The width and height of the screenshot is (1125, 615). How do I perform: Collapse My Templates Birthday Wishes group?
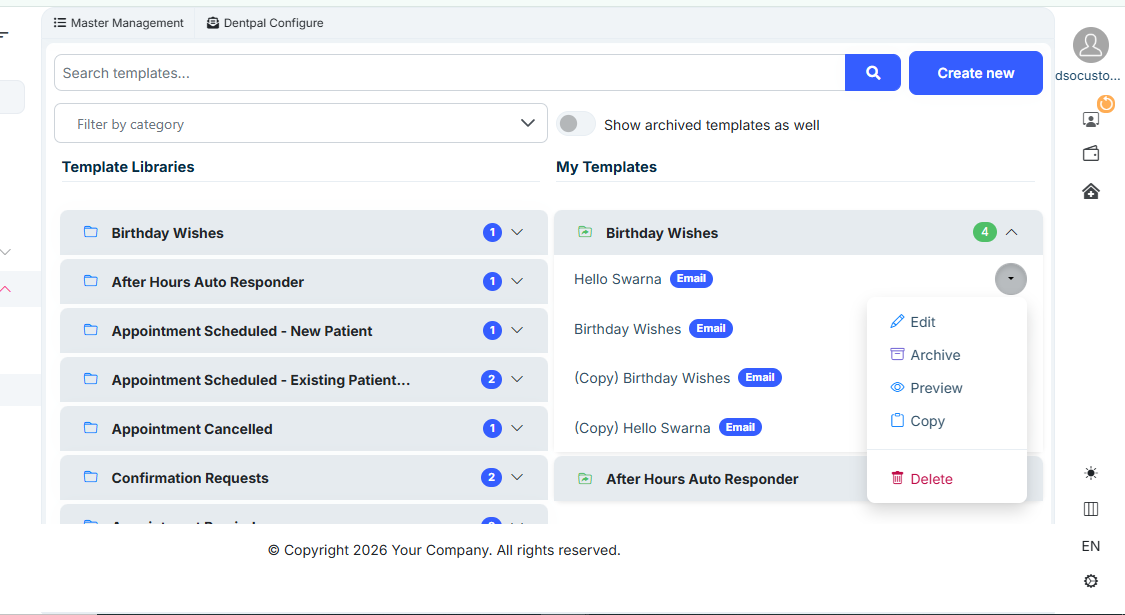click(1011, 233)
